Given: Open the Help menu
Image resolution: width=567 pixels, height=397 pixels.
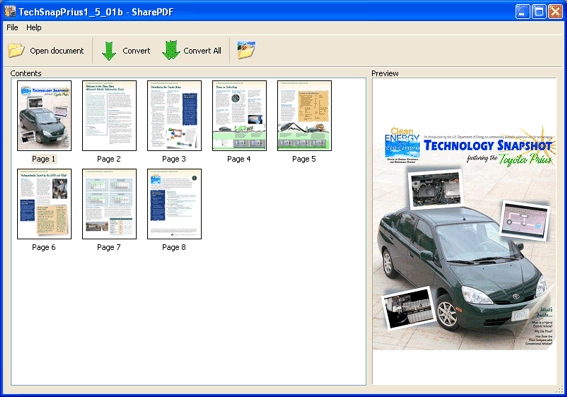Looking at the screenshot, I should pyautogui.click(x=34, y=27).
